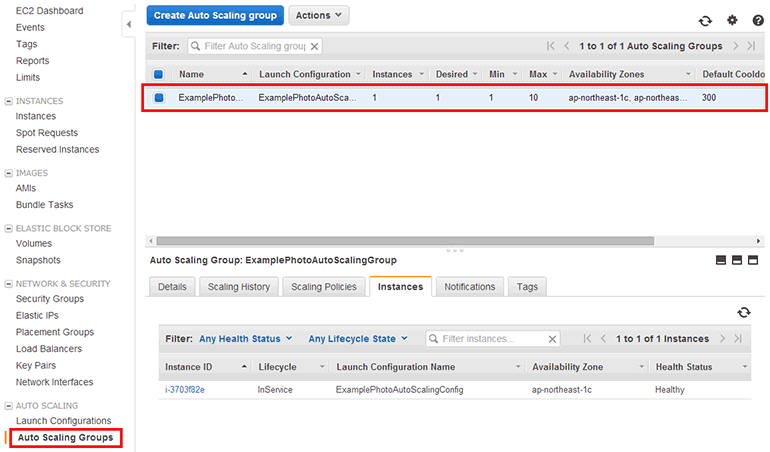Open instance i-3703f82e link
770x452 pixels.
tap(185, 389)
